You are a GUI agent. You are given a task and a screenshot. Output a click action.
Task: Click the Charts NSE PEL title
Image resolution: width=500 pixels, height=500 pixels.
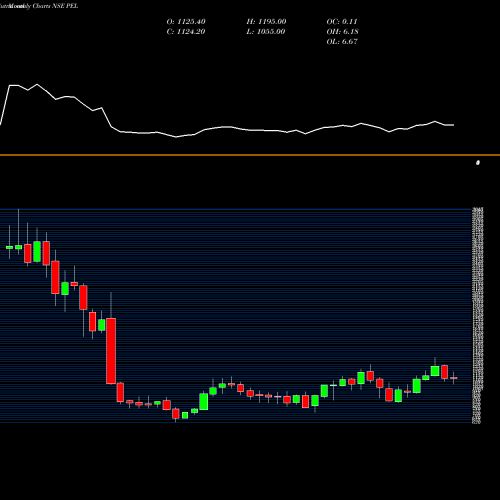click(x=55, y=6)
